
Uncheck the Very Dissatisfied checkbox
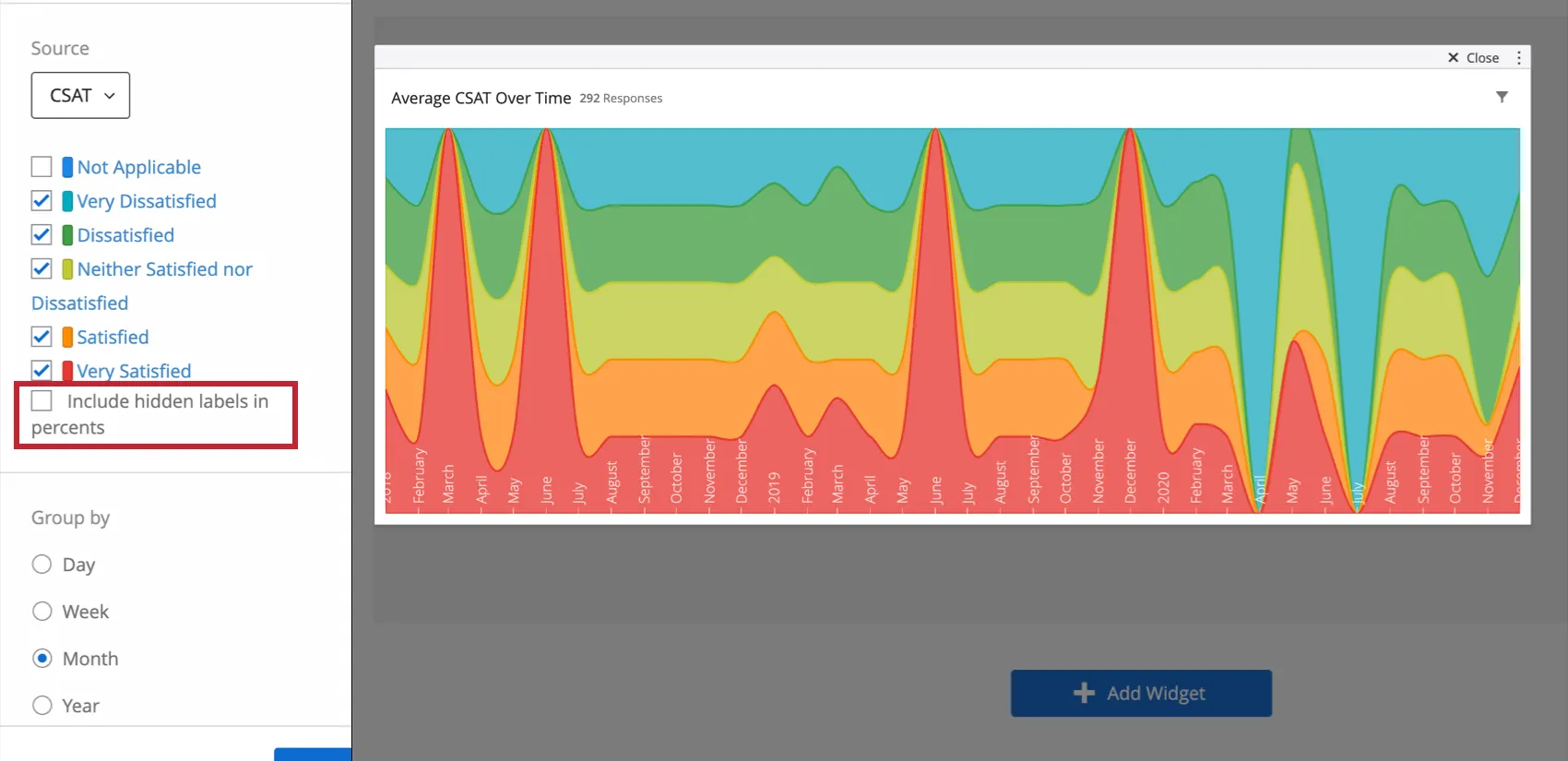[42, 201]
